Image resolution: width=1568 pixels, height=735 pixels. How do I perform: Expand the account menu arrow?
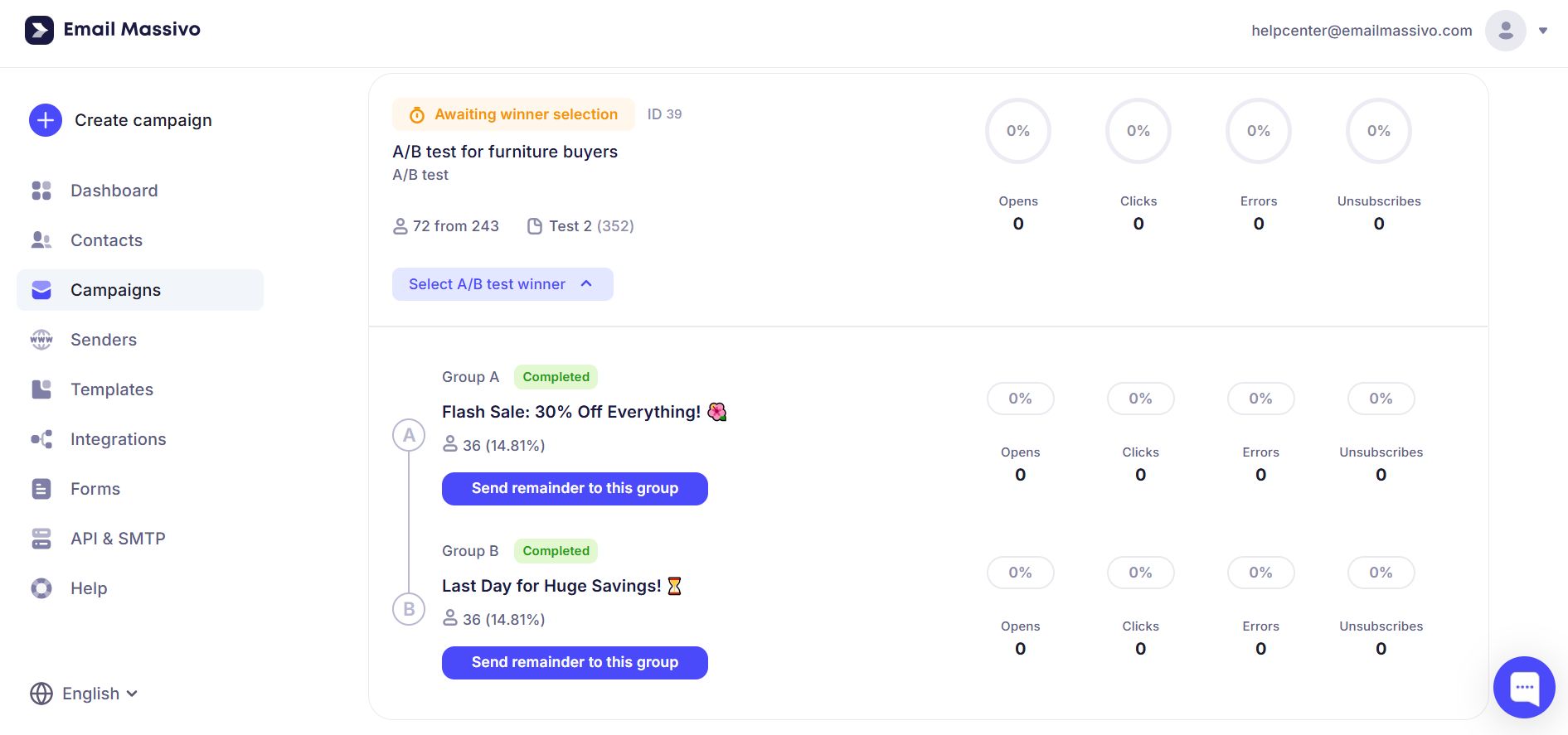[1543, 31]
